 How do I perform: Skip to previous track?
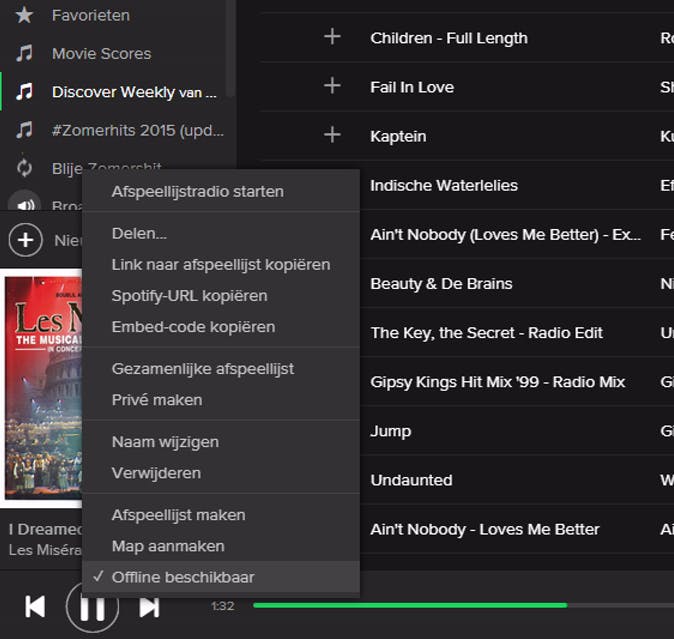35,607
